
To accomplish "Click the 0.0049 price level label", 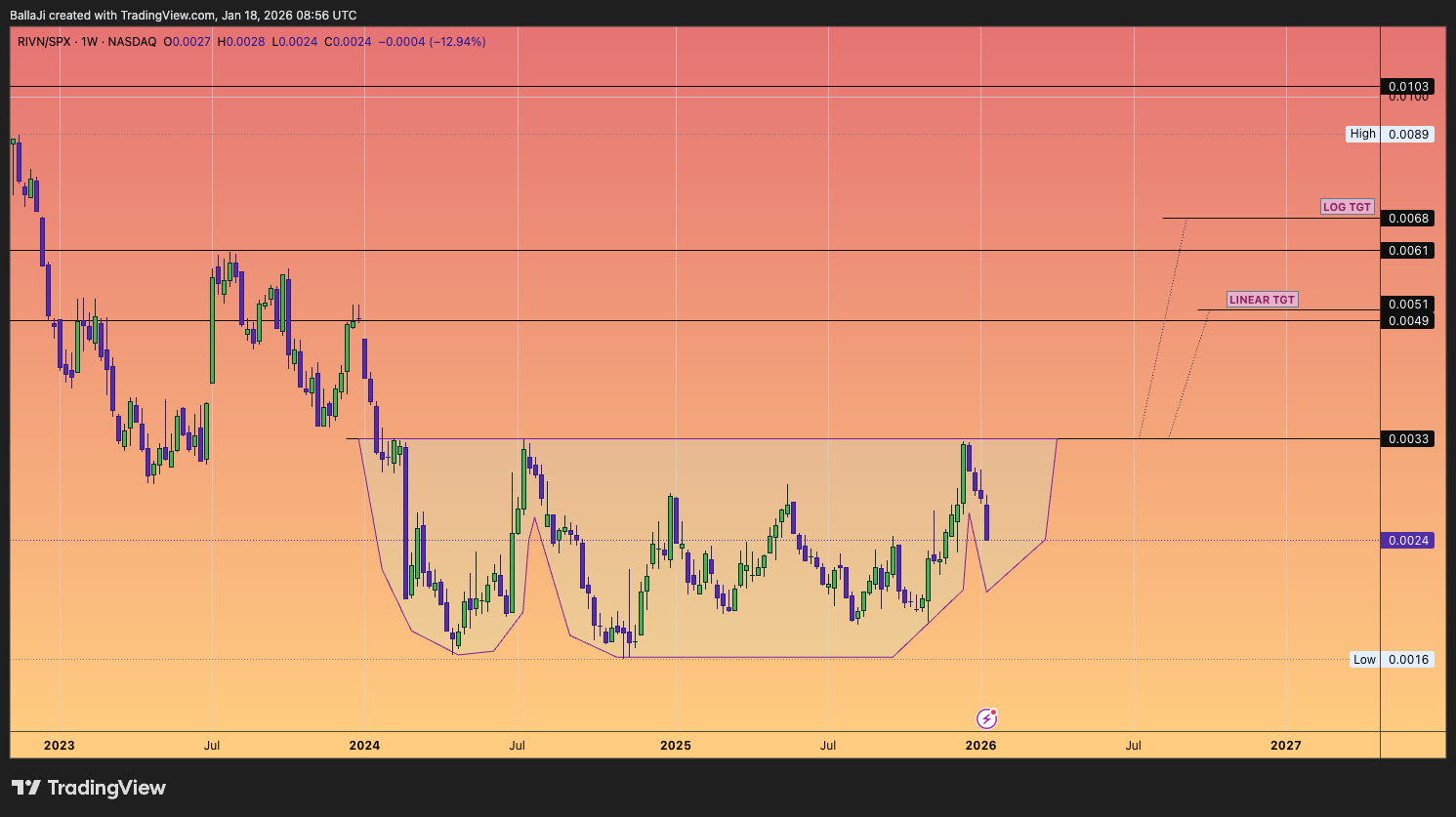I will 1408,321.
